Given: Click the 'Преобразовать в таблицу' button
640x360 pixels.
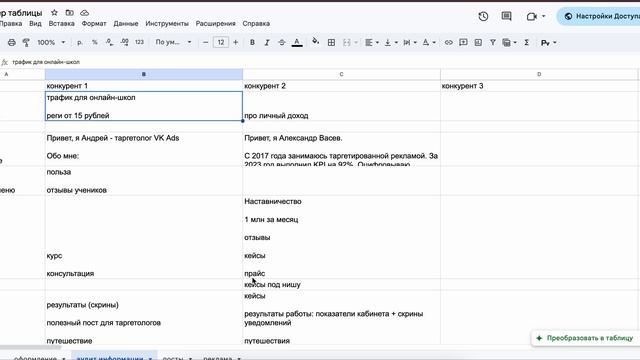Looking at the screenshot, I should [x=586, y=338].
